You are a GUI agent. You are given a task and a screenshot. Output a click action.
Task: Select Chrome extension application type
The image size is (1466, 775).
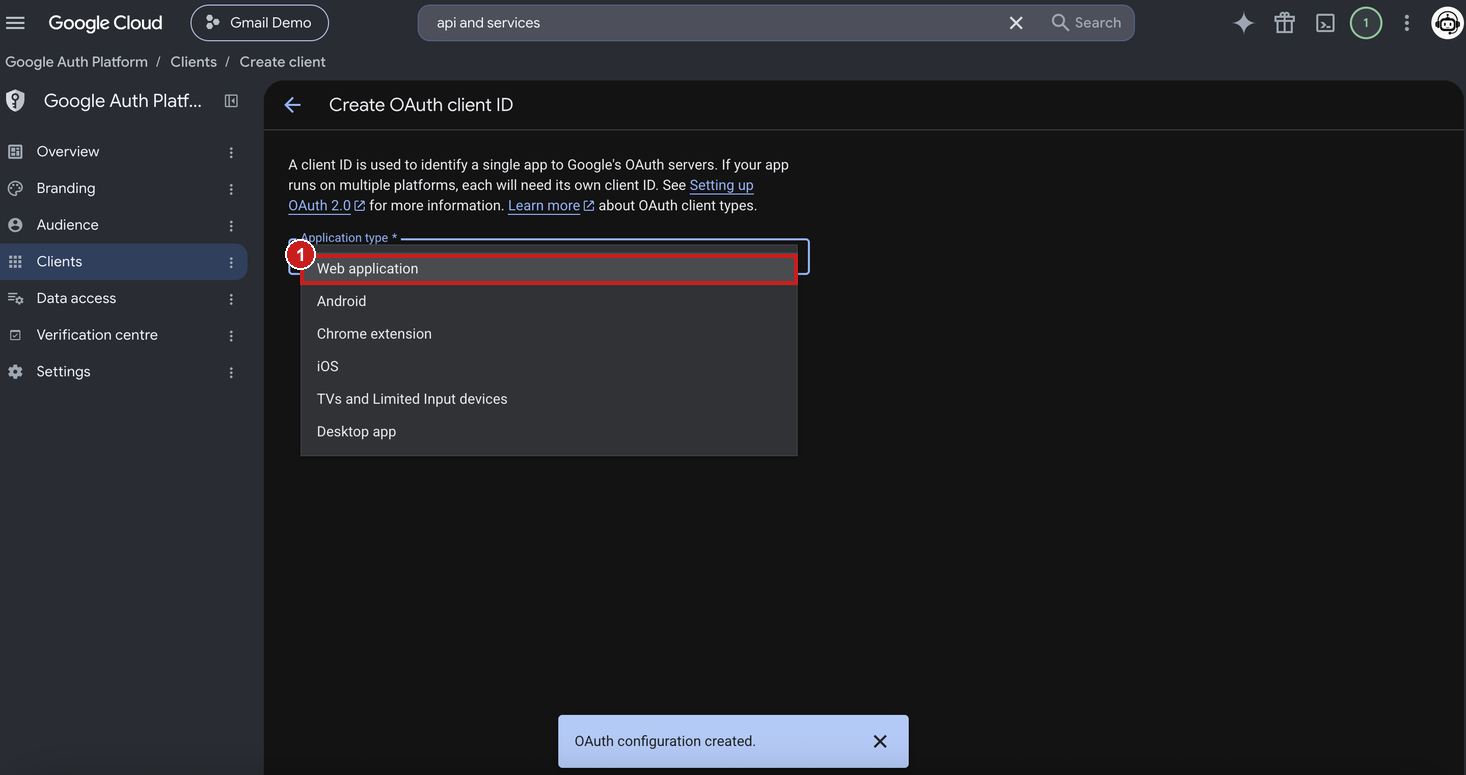(549, 334)
